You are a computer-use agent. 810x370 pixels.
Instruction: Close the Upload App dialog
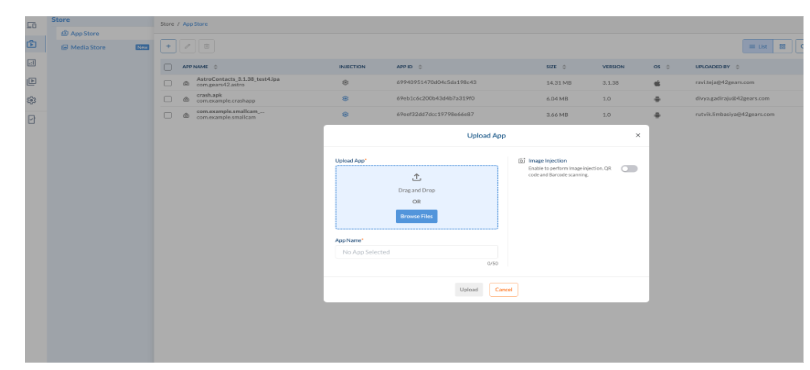point(637,135)
